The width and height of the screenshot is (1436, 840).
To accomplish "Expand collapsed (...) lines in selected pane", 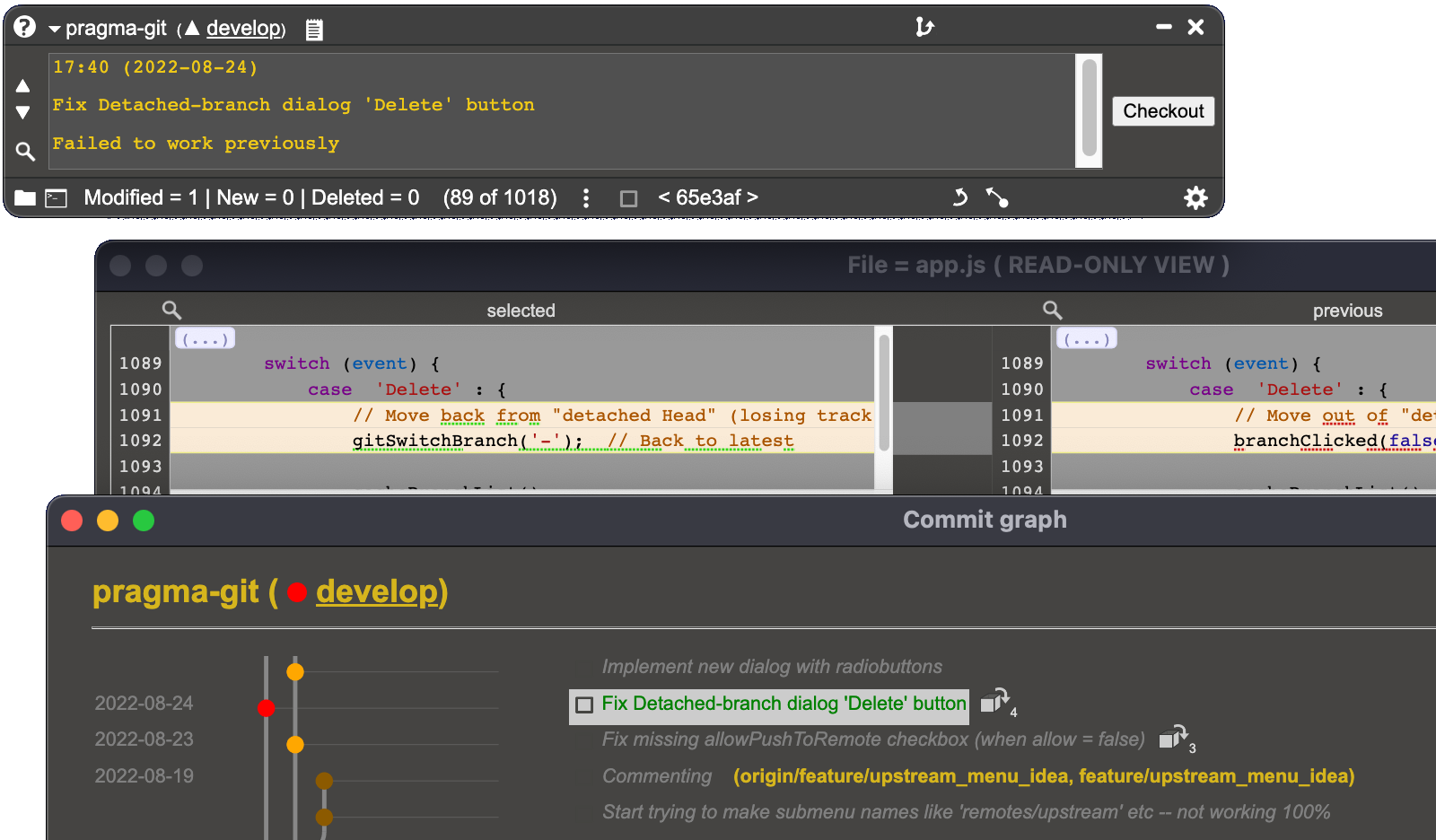I will coord(205,339).
